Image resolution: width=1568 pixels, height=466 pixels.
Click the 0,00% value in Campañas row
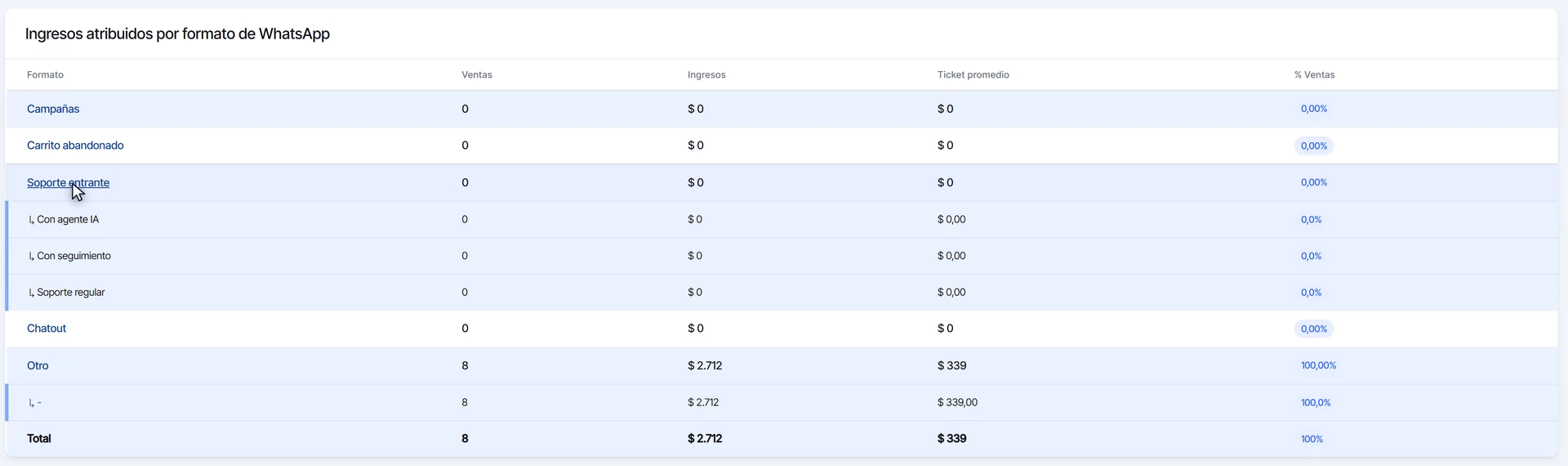[x=1314, y=109]
